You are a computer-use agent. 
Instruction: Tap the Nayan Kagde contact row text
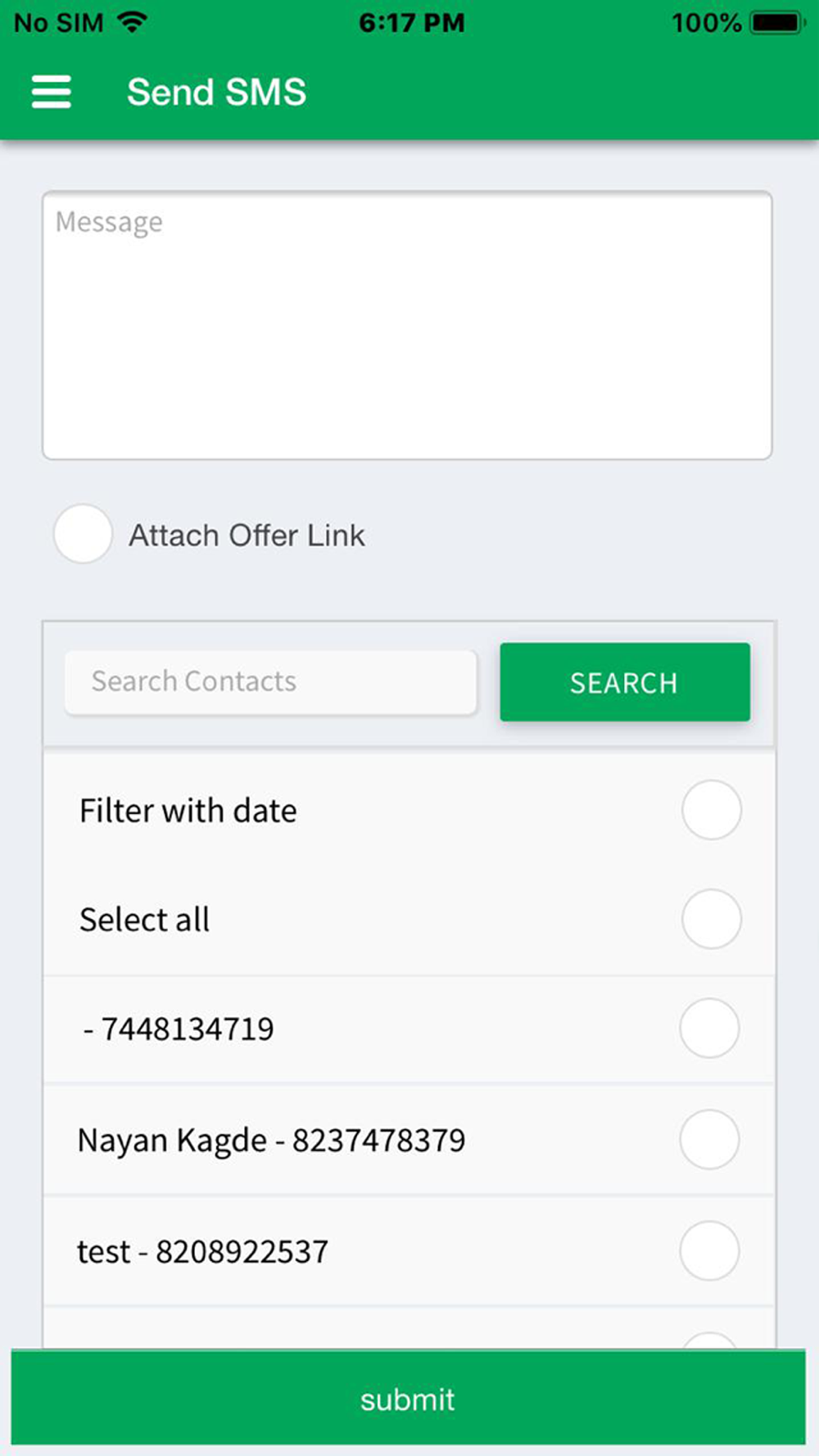coord(271,1140)
